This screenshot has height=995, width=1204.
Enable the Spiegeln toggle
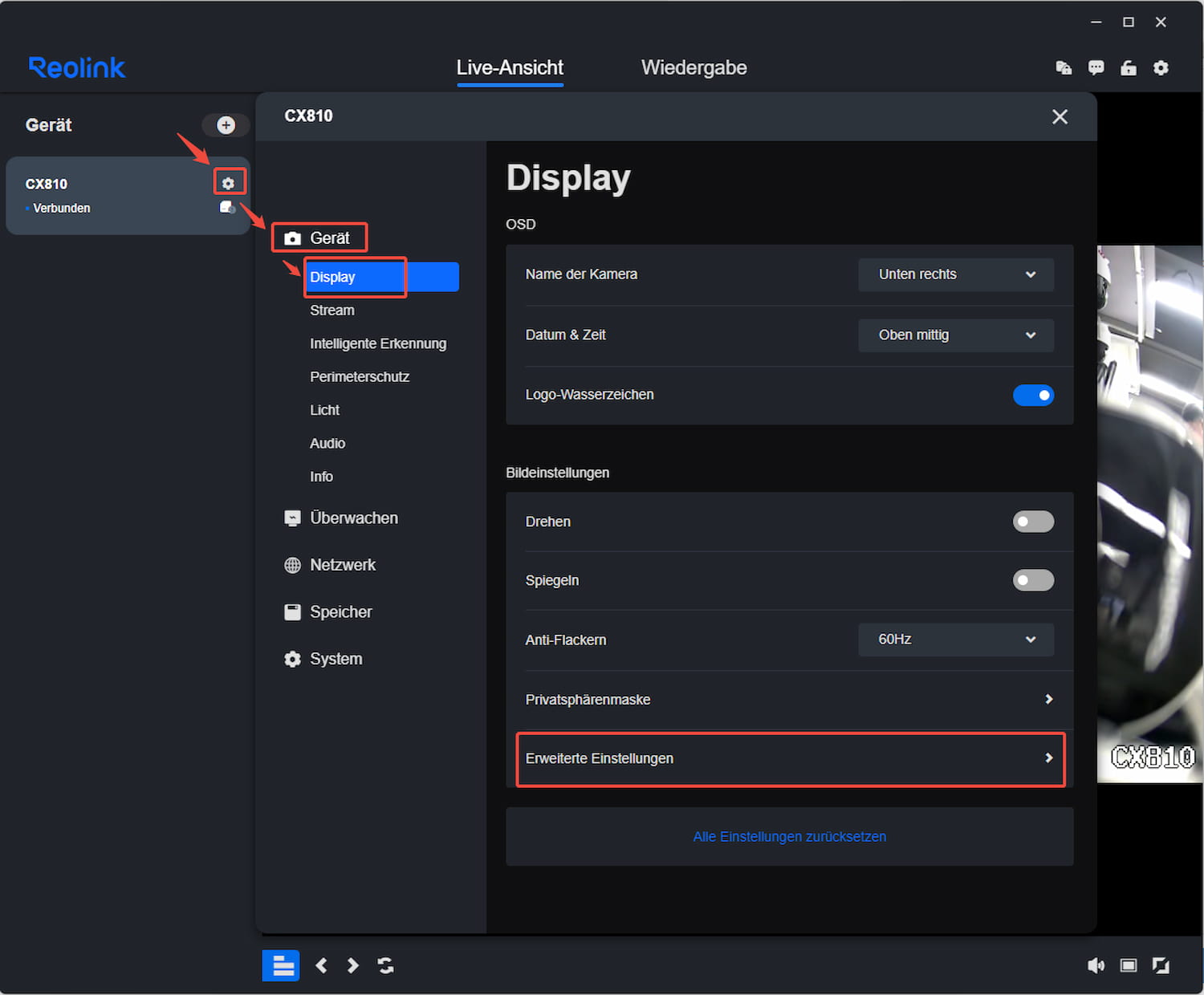click(x=1033, y=580)
